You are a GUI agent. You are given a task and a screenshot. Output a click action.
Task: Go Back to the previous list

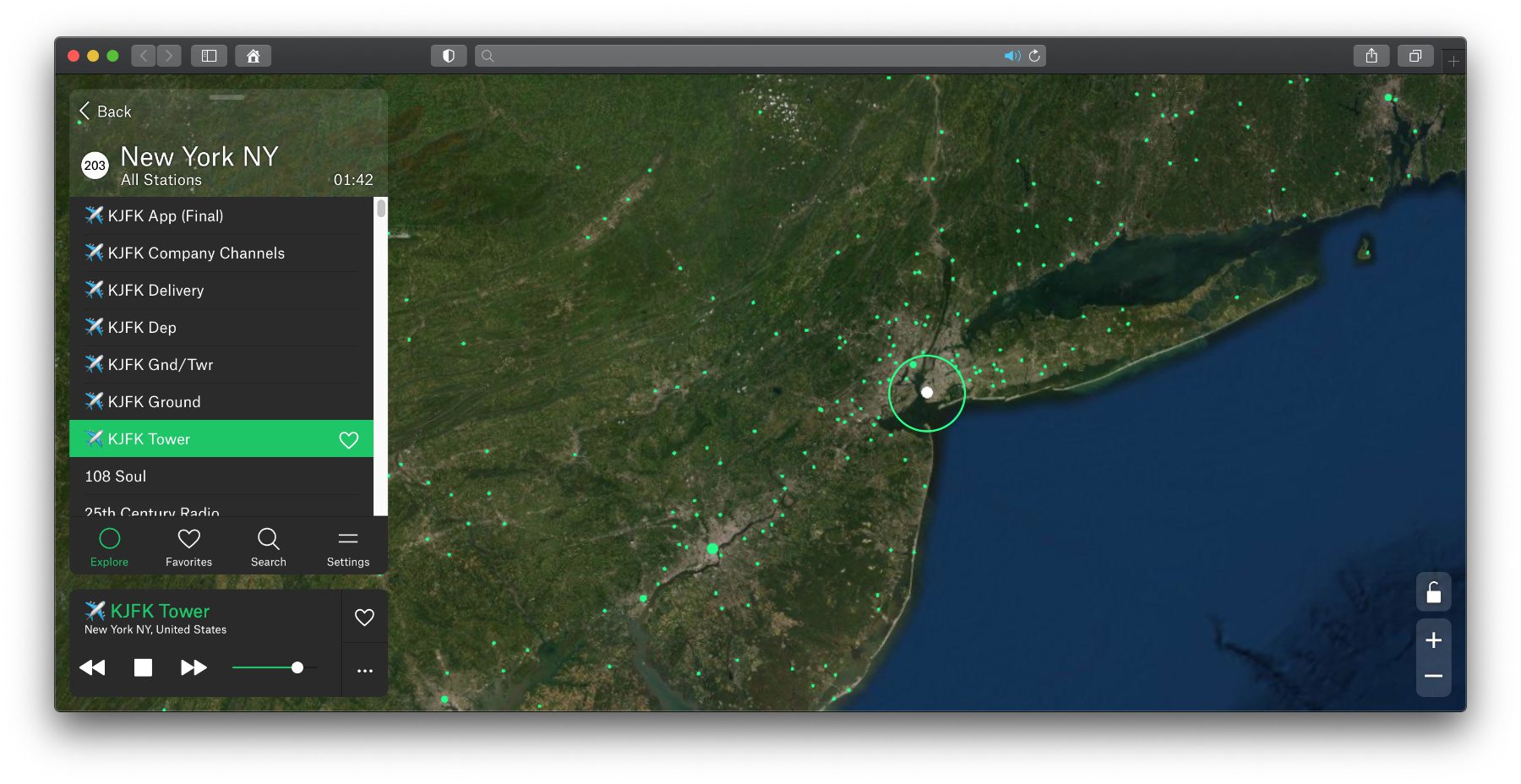tap(106, 112)
